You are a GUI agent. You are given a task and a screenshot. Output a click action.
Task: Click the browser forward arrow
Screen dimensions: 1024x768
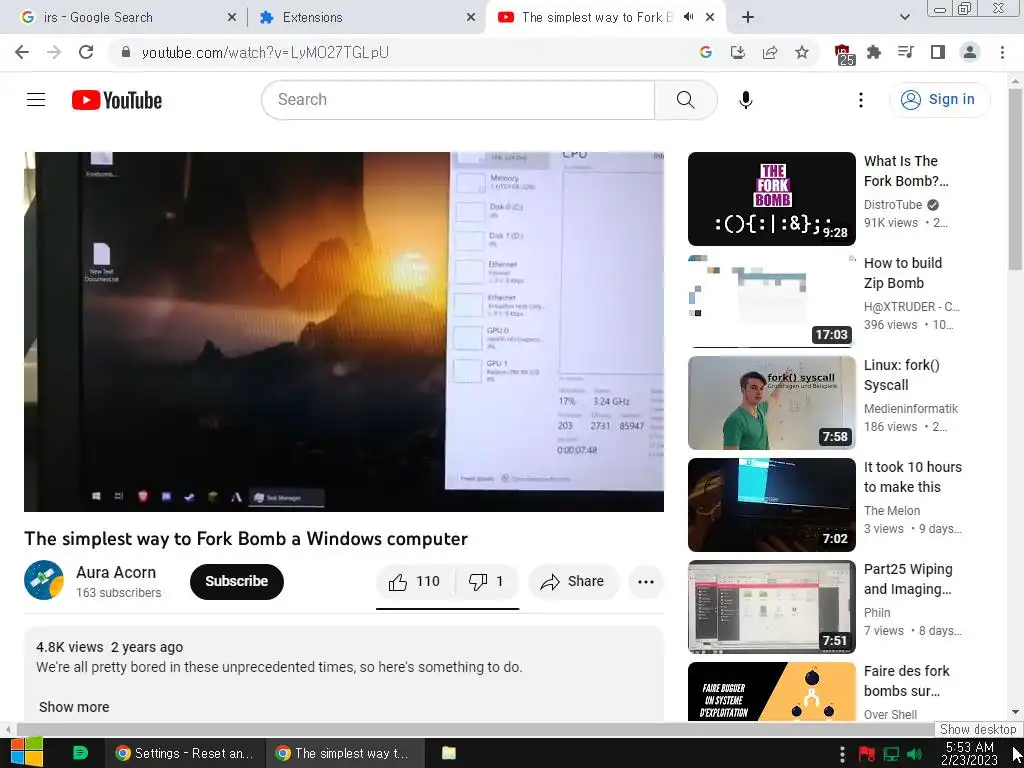[x=54, y=52]
